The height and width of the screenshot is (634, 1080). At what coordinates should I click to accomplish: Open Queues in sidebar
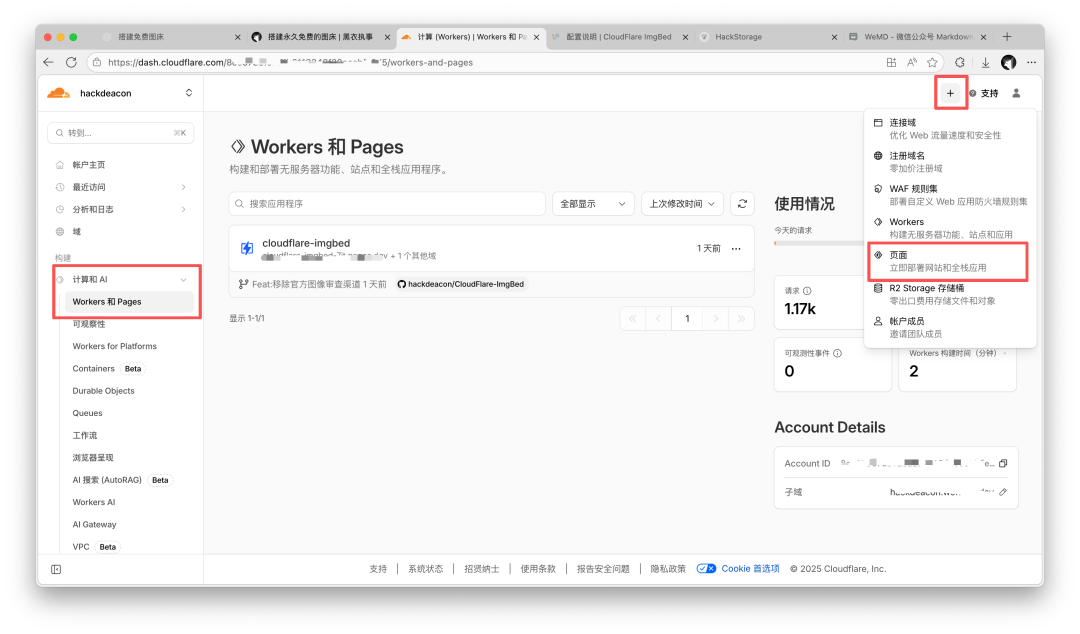click(x=87, y=413)
